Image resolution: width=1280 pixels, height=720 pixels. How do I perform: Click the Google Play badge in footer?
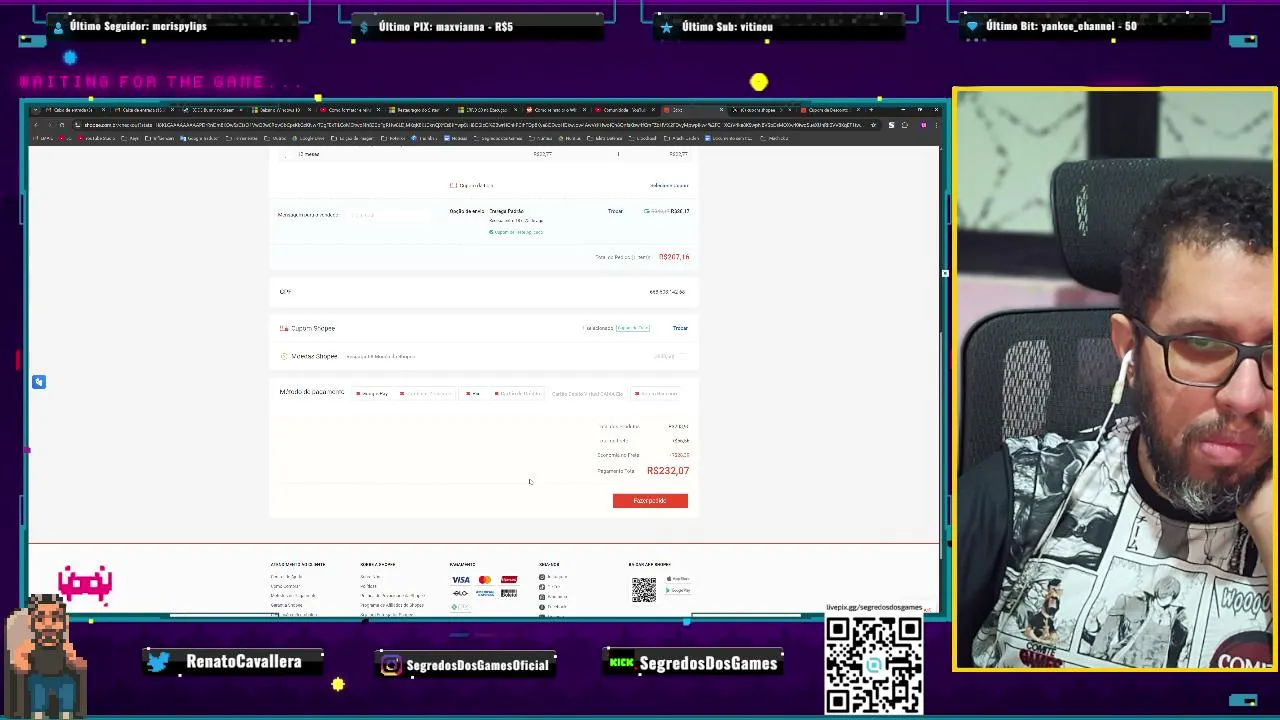pos(679,590)
